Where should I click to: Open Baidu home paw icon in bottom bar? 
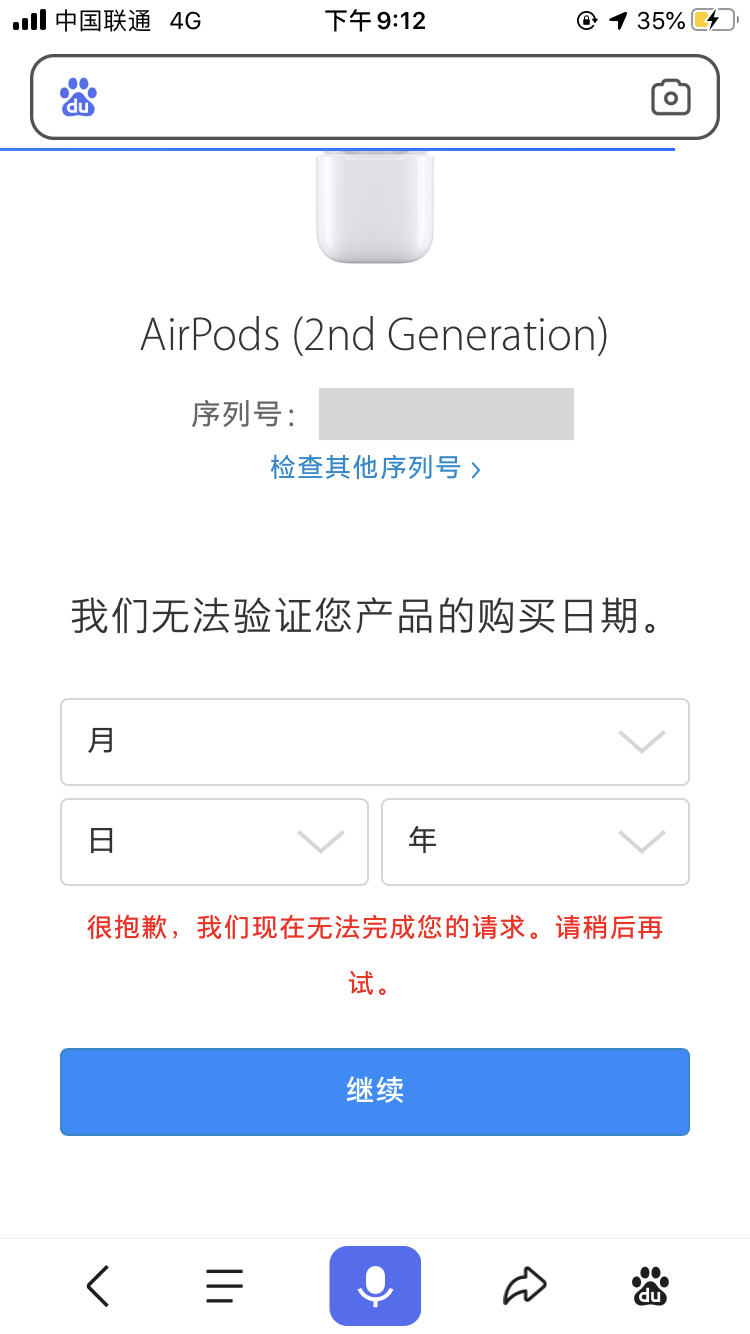651,1286
